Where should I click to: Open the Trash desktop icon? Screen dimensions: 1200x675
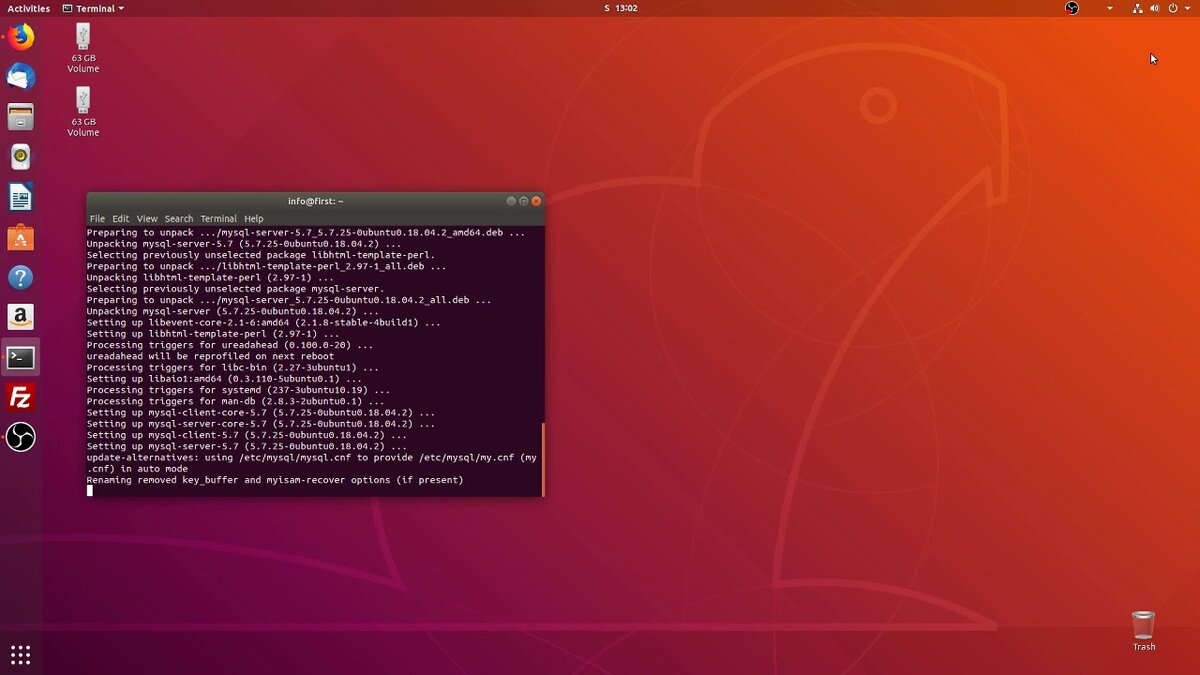coord(1144,631)
